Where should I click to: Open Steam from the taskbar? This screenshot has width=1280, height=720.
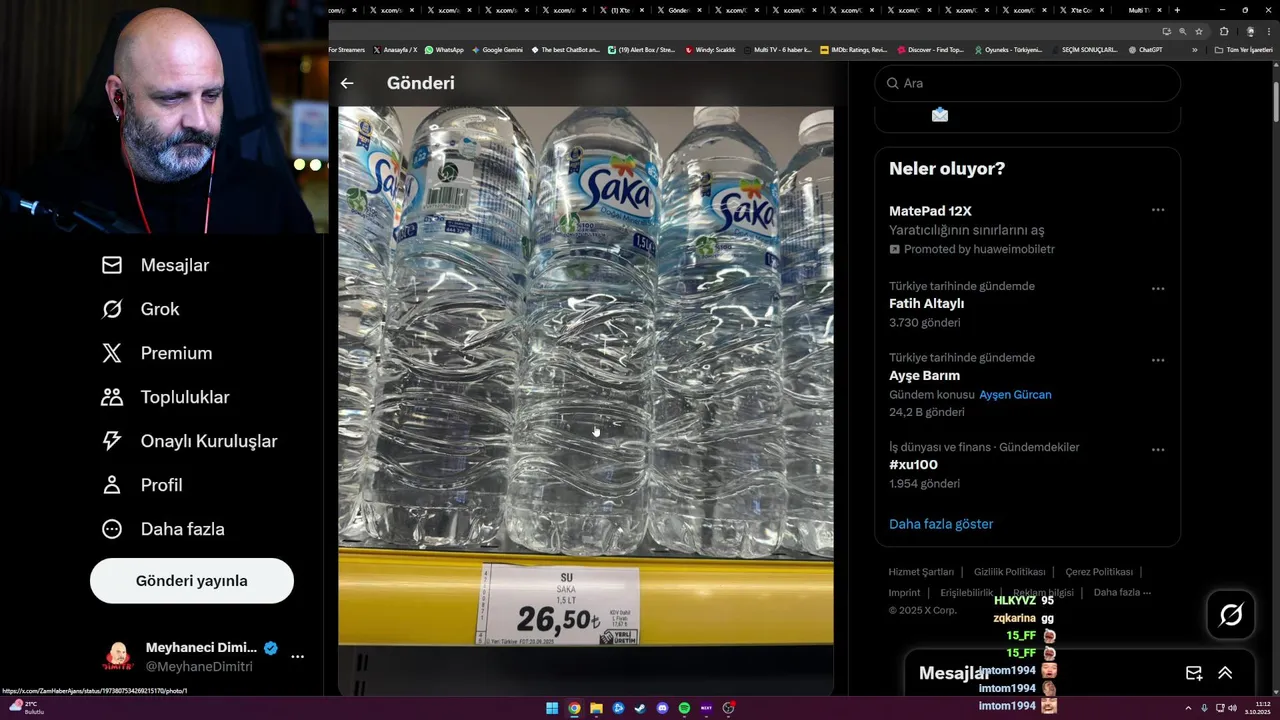pos(640,708)
